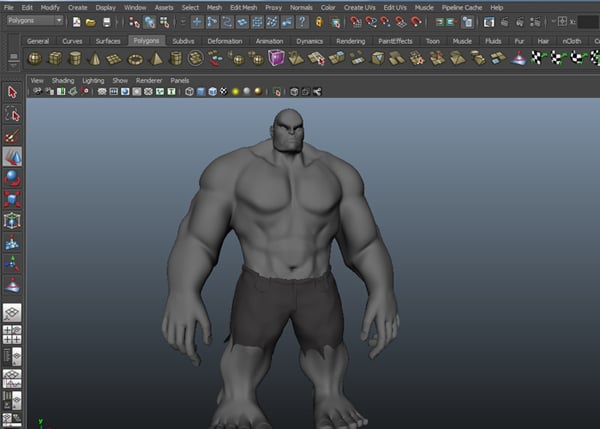This screenshot has width=600, height=429.
Task: Open the Pipeline Cache menu
Action: (x=462, y=7)
